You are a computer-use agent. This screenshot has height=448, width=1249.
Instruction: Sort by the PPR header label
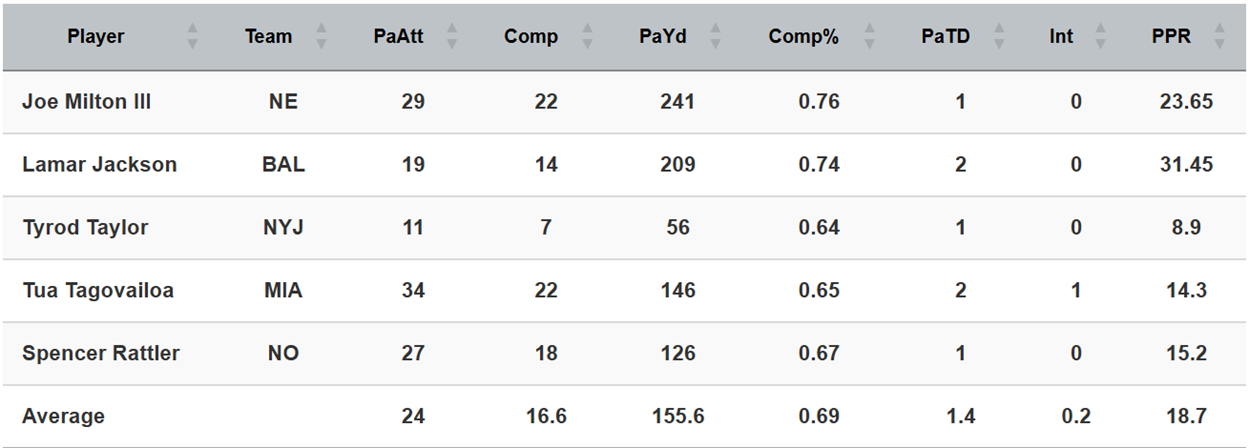(1171, 37)
